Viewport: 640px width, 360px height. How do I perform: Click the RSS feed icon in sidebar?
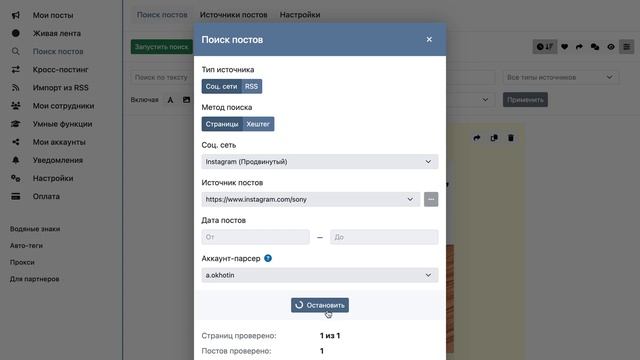click(x=16, y=87)
